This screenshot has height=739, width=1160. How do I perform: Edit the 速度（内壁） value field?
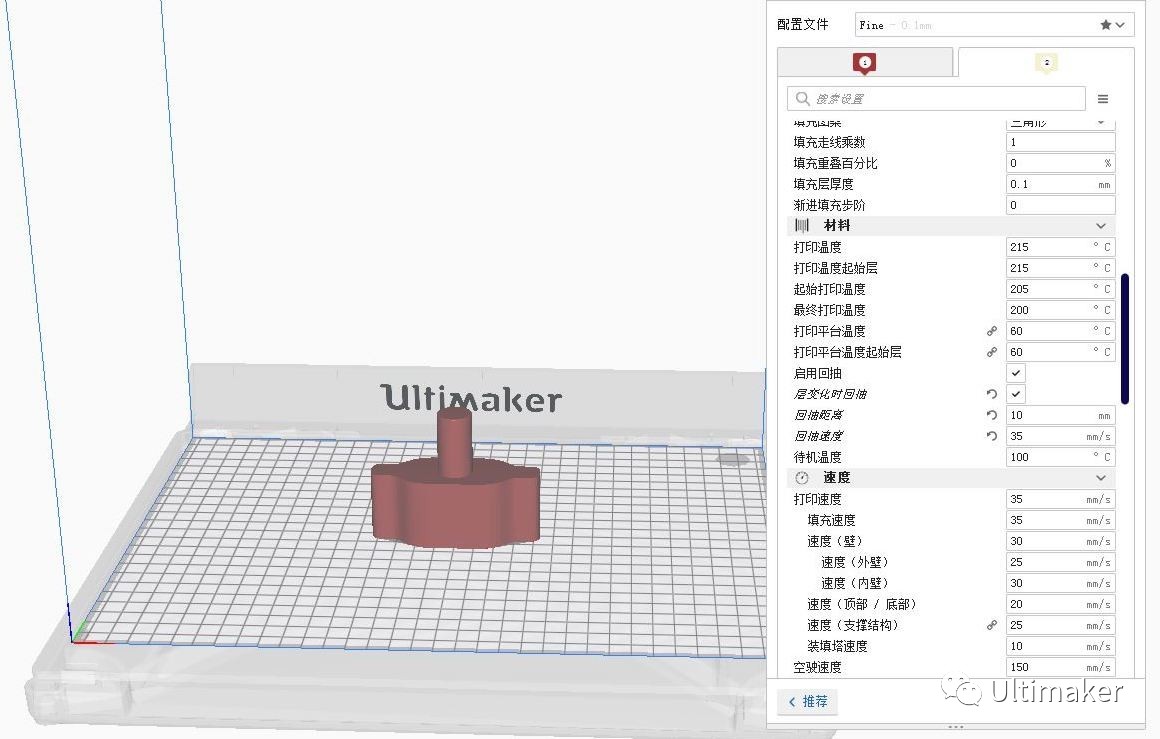coord(1060,584)
